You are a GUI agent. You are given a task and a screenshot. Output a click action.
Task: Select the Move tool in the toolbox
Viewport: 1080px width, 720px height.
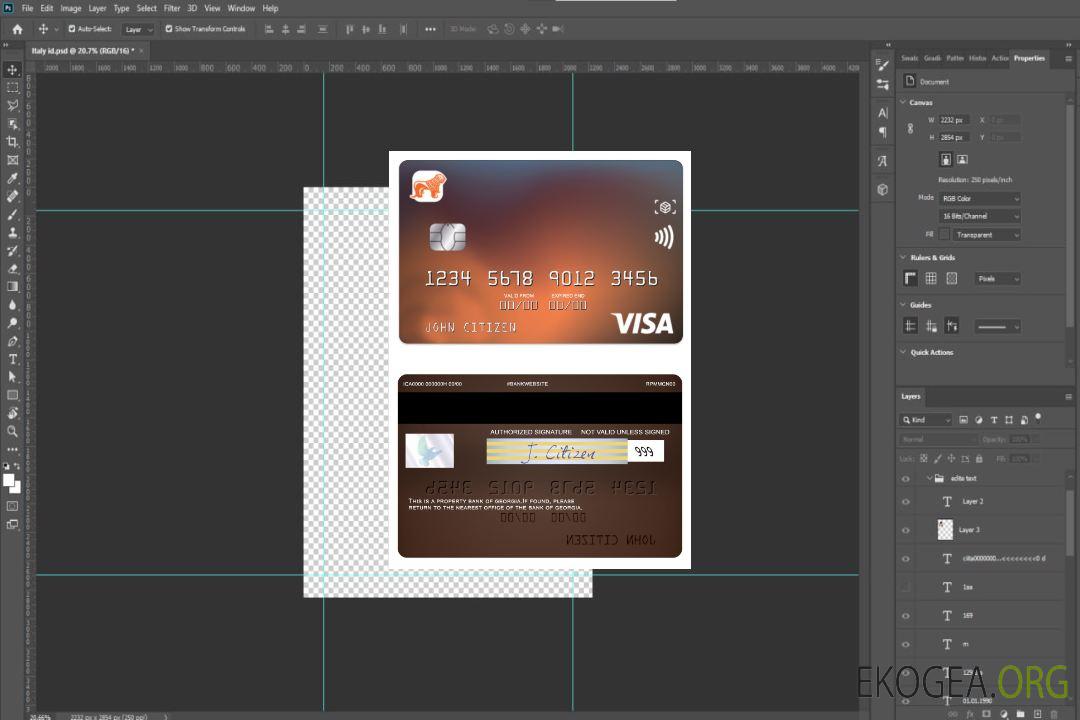(x=12, y=70)
